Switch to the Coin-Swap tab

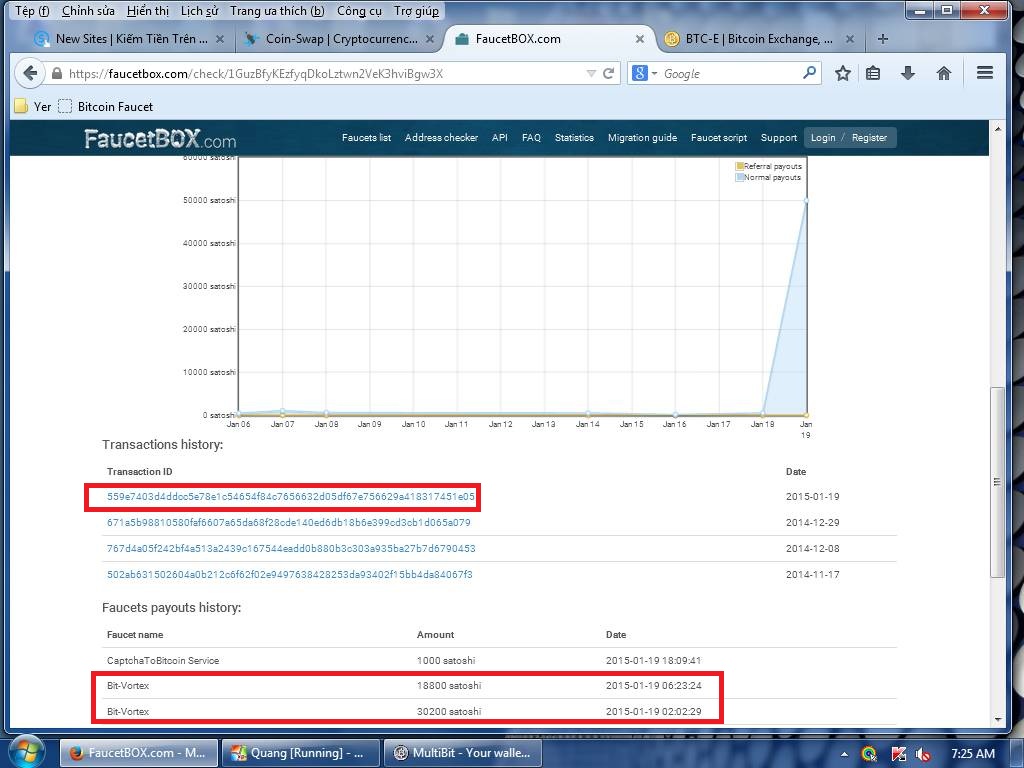tap(340, 39)
